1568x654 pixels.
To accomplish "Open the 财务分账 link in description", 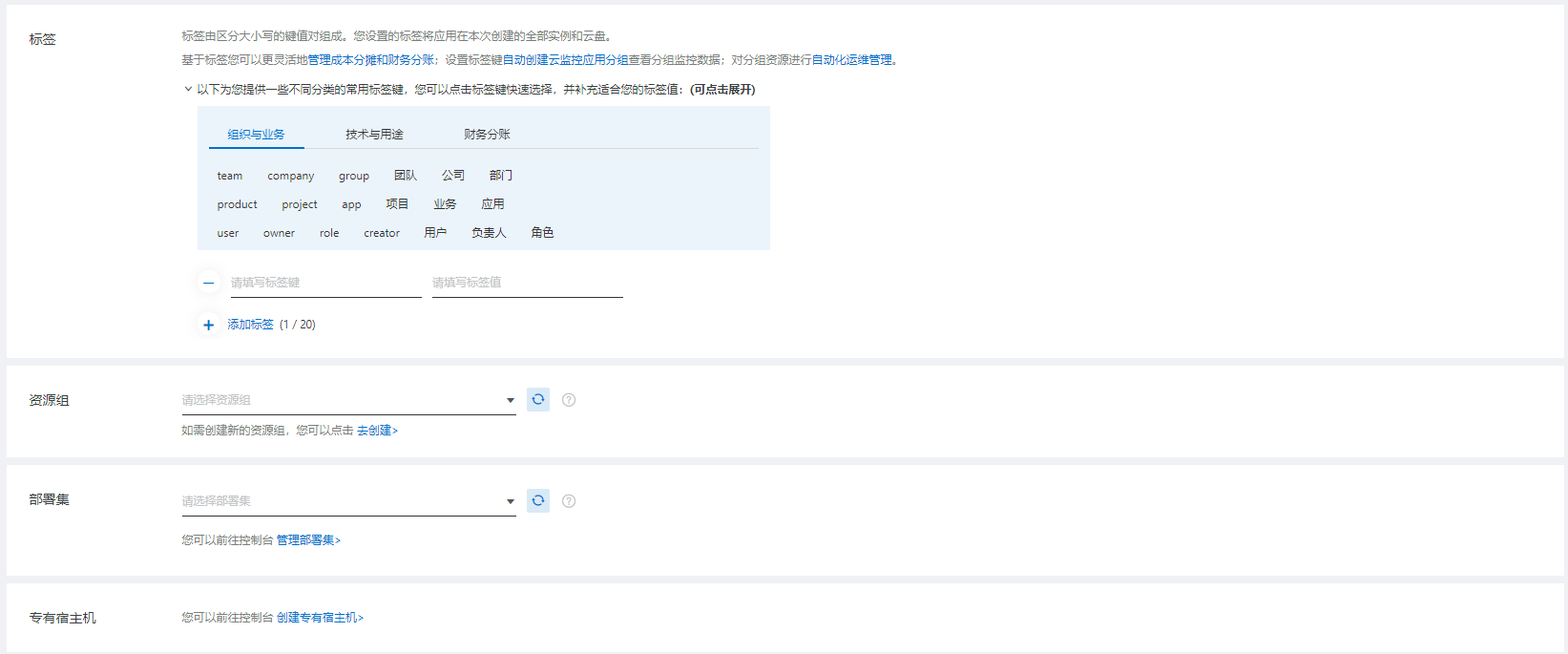I will point(410,60).
